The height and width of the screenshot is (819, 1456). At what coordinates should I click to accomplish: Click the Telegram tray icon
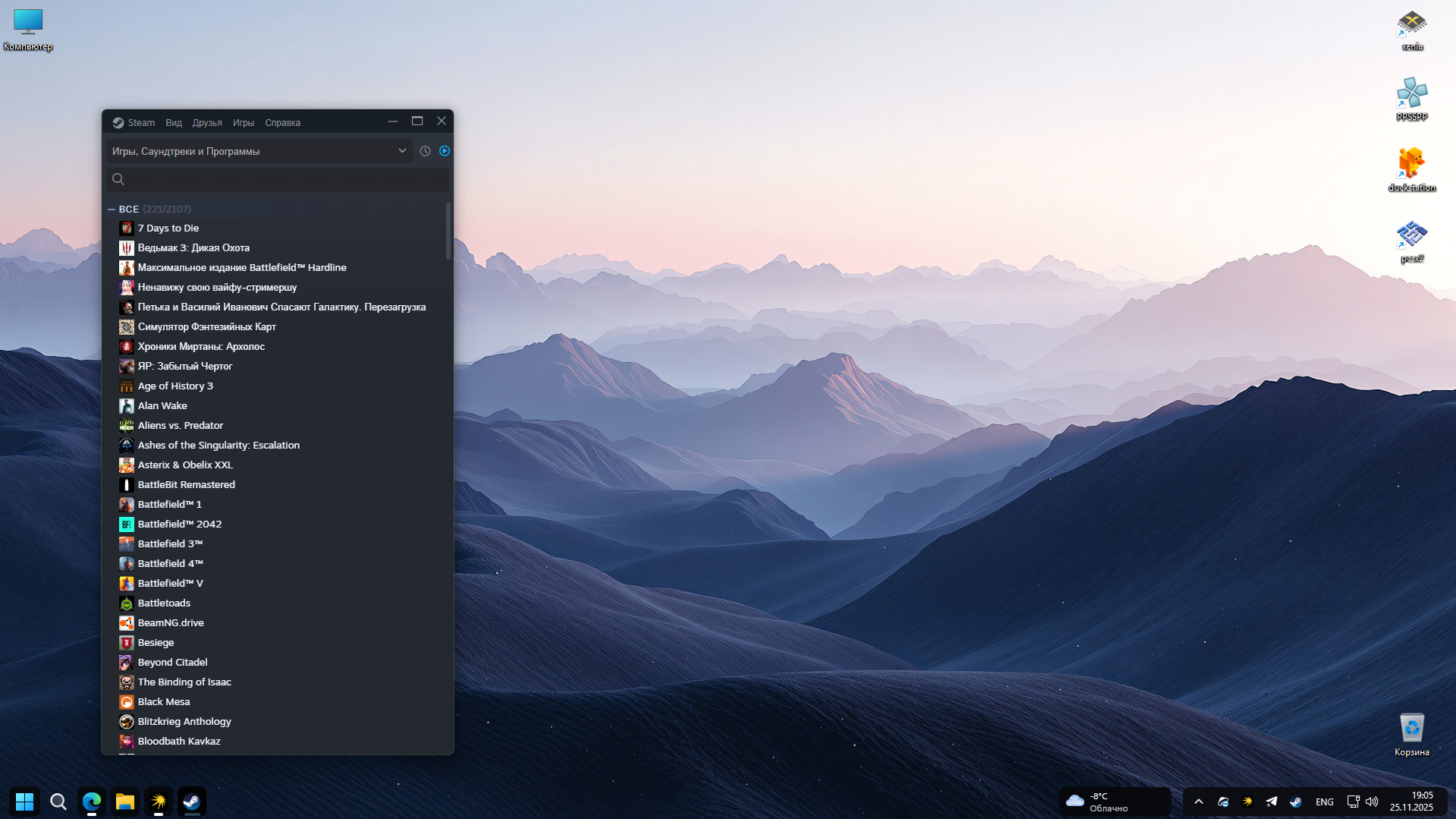click(x=1272, y=802)
